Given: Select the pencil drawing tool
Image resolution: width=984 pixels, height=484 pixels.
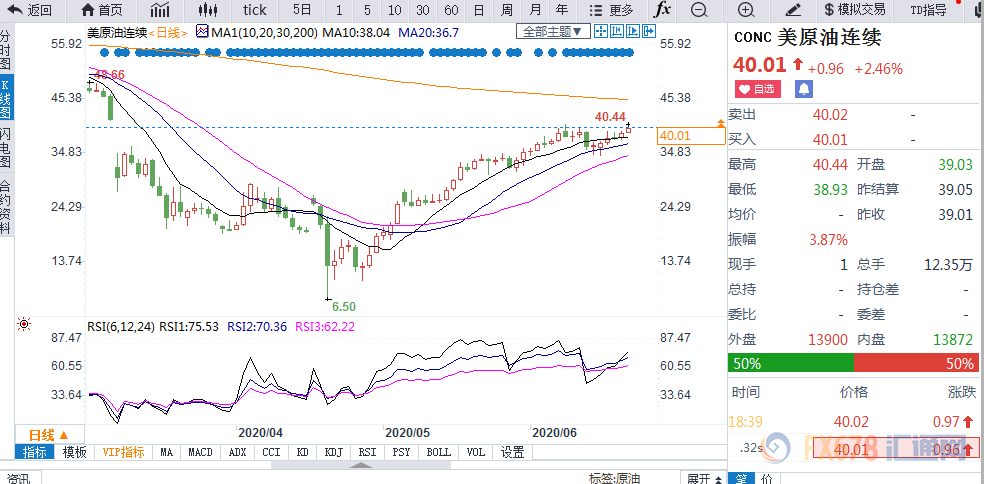Looking at the screenshot, I should coord(793,9).
